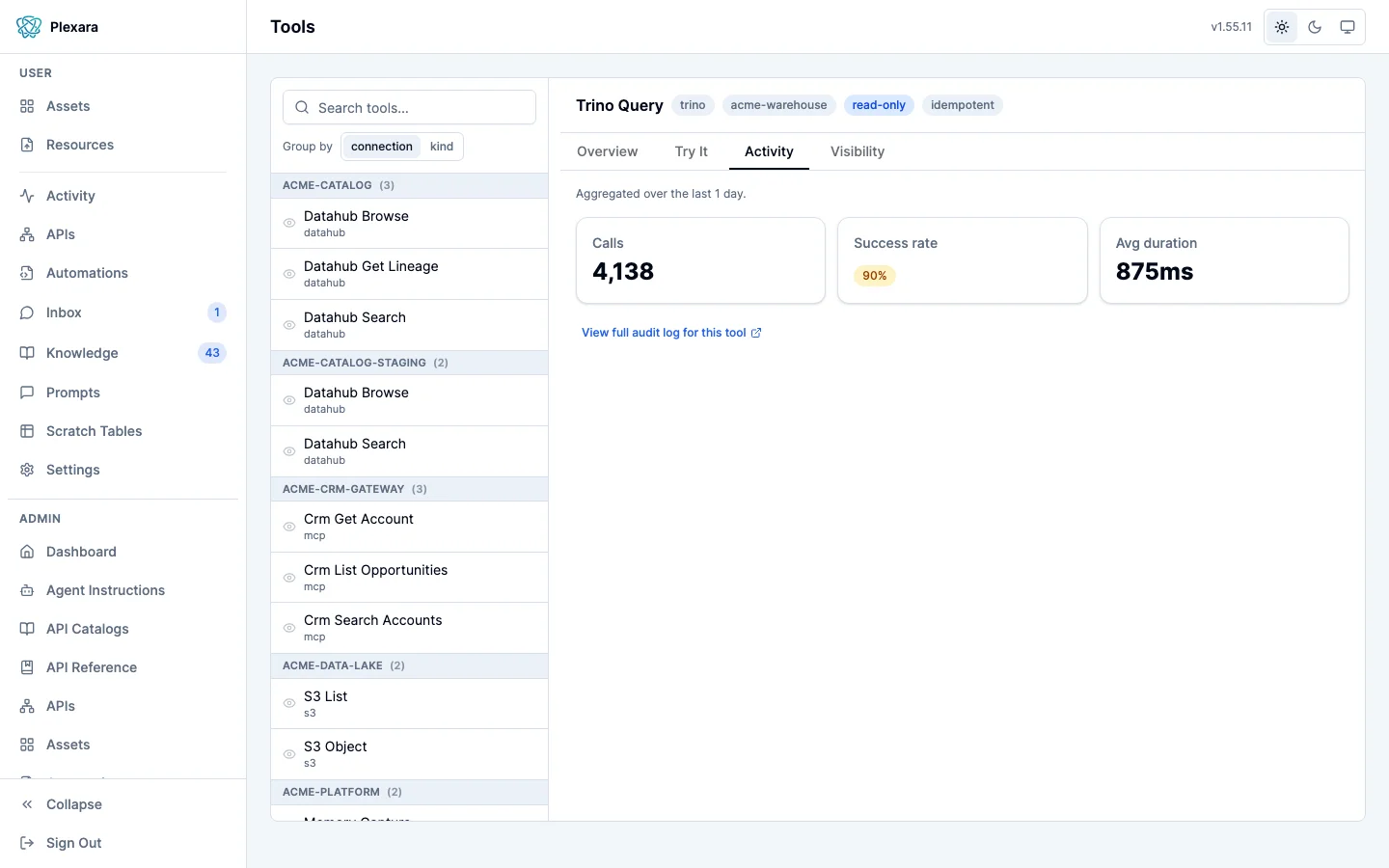
Task: Toggle visibility of ACME-CATALOG-STAGING Datahub Search
Action: [289, 451]
